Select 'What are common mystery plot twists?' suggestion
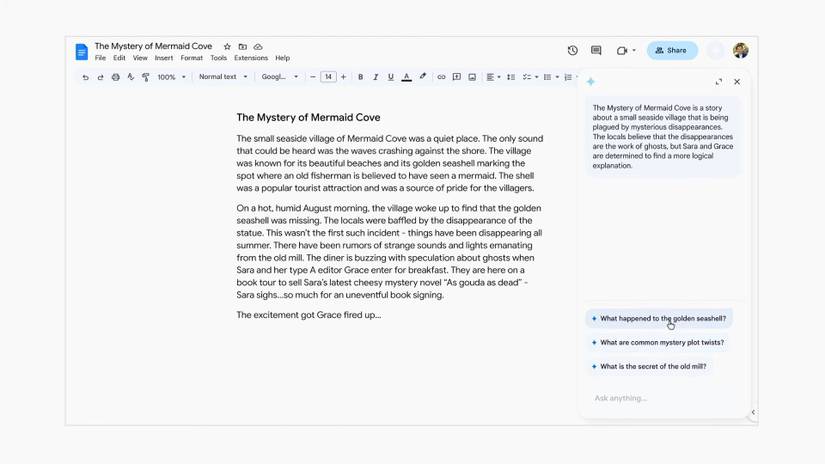Screen dimensions: 825x464 tap(658, 342)
